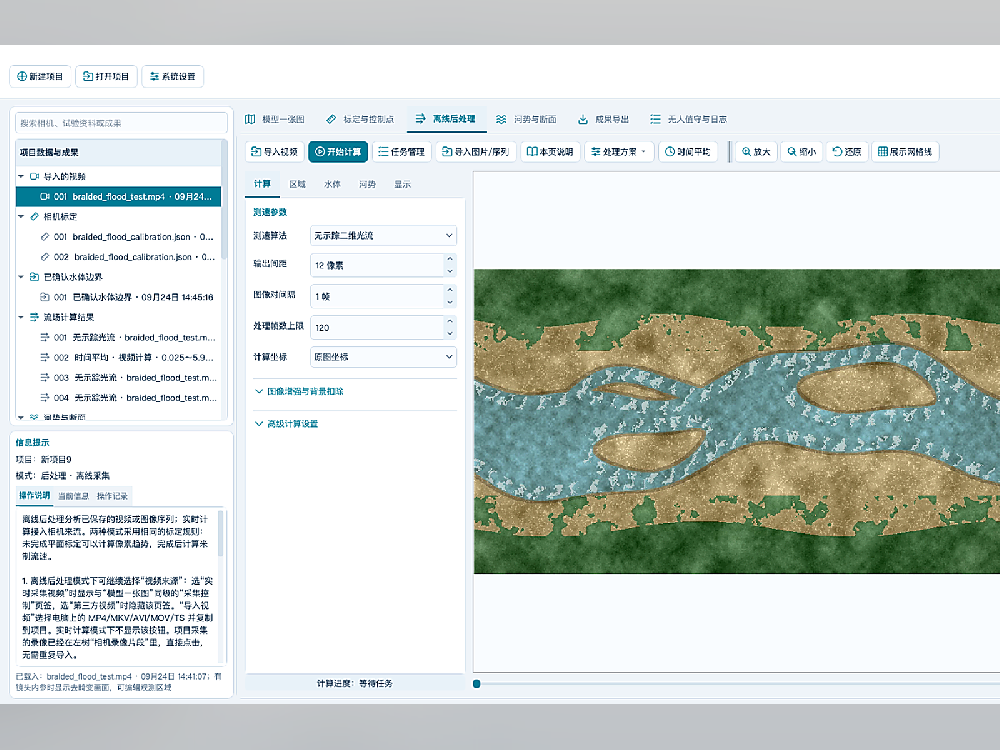
Task: Open 系统设置 system settings
Action: point(173,77)
